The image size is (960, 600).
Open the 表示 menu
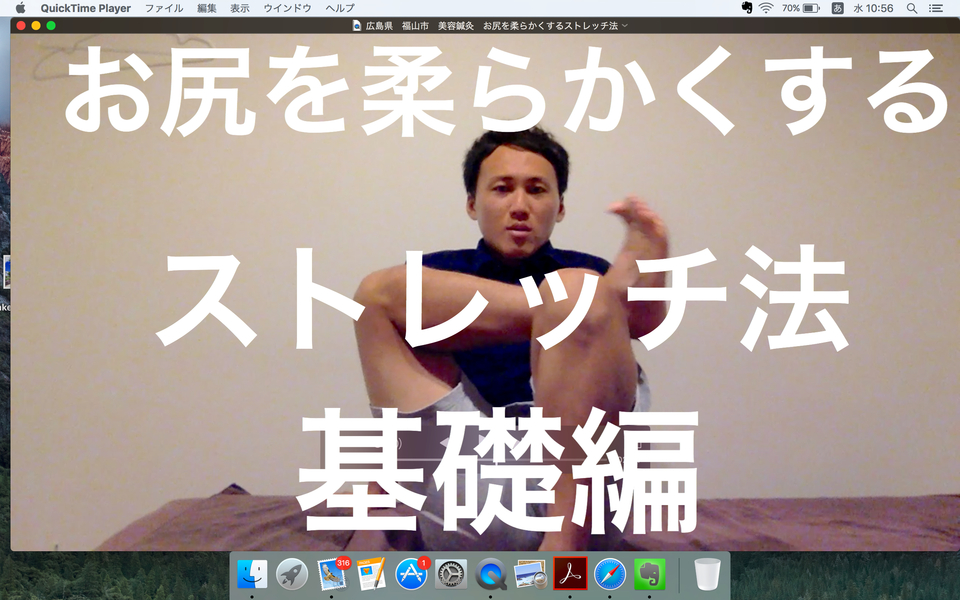tap(239, 8)
